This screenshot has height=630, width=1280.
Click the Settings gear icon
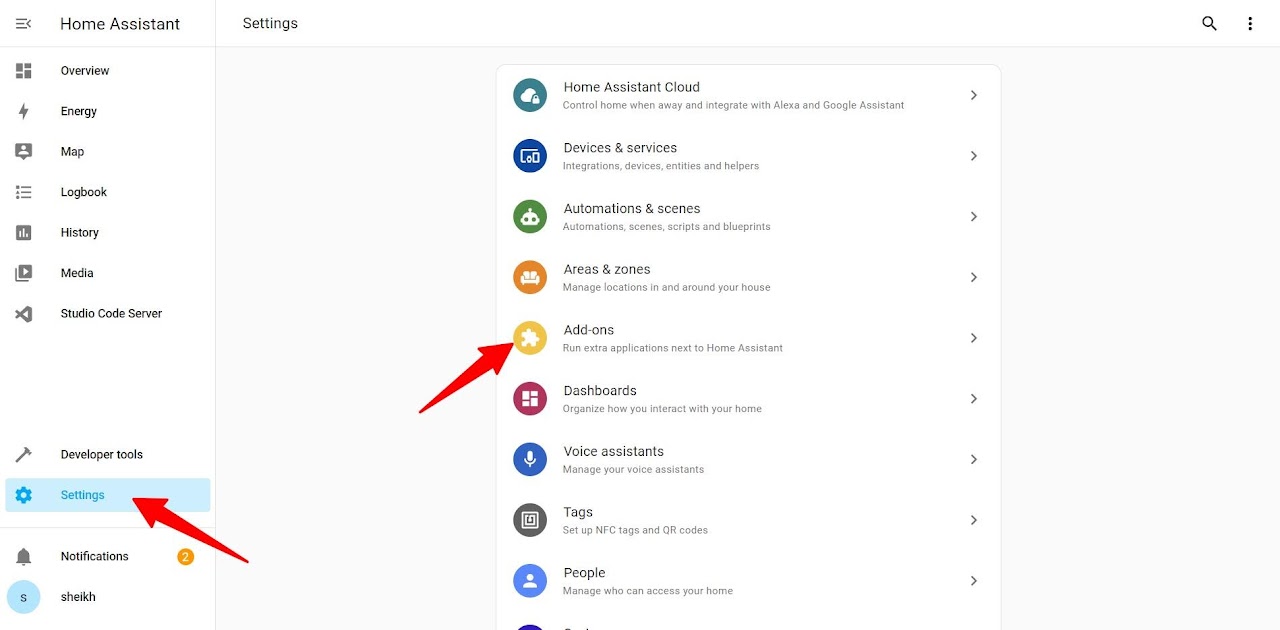(x=24, y=495)
